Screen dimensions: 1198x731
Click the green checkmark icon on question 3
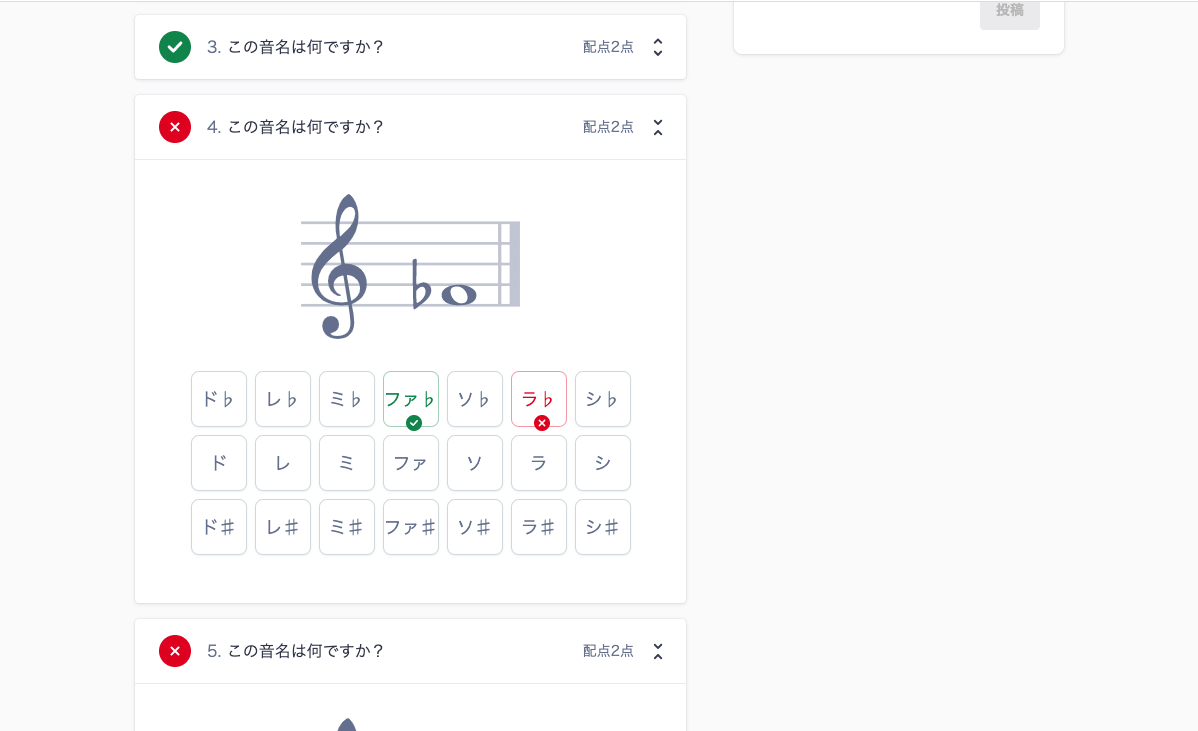point(175,46)
